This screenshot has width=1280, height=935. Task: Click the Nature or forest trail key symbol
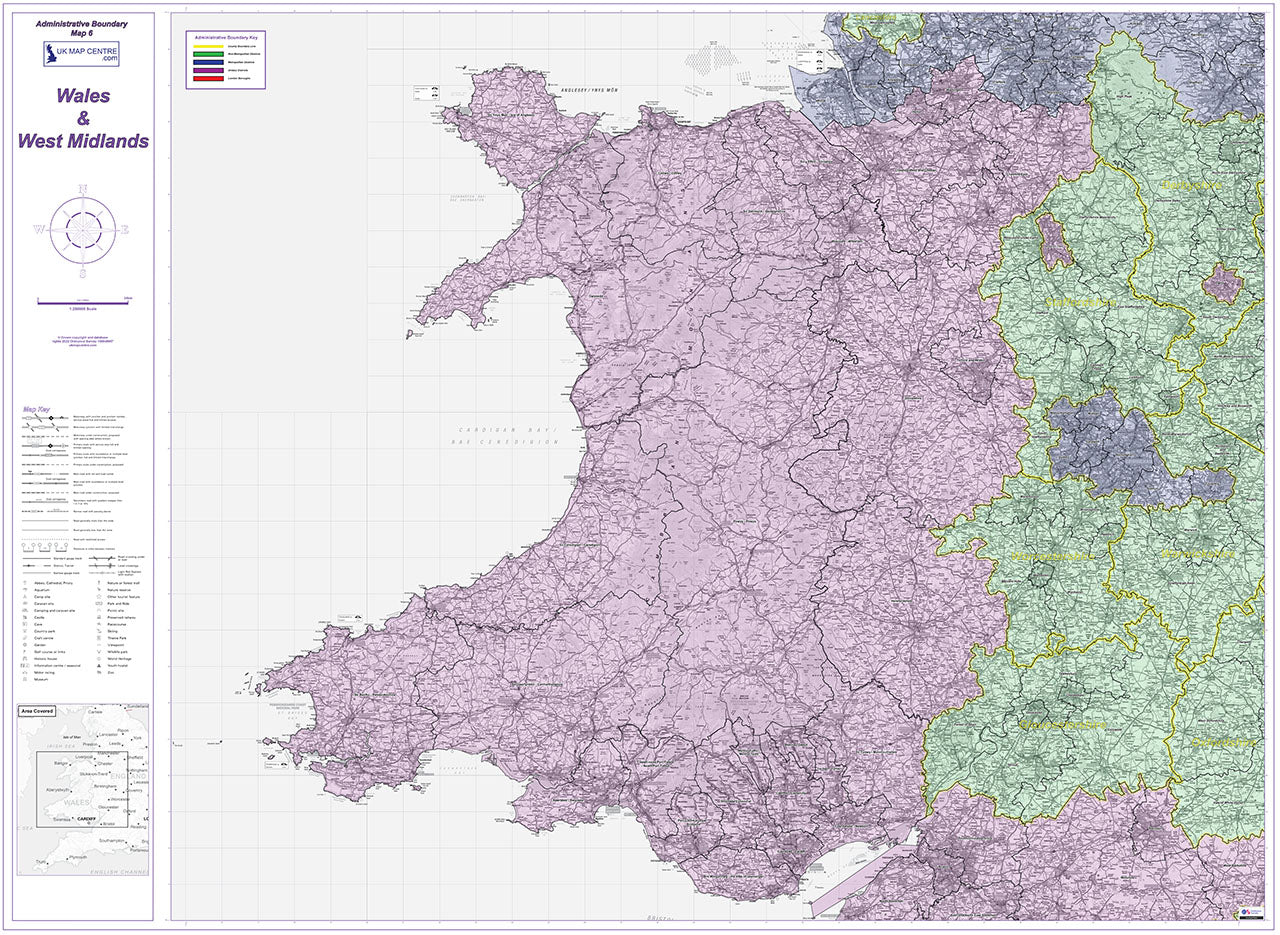(98, 582)
